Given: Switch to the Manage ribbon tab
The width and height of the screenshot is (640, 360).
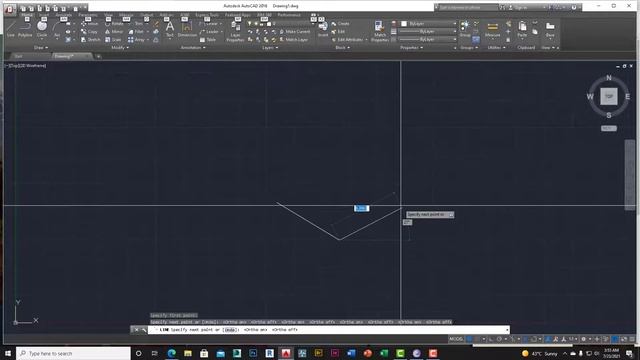Looking at the screenshot, I should 126,15.
